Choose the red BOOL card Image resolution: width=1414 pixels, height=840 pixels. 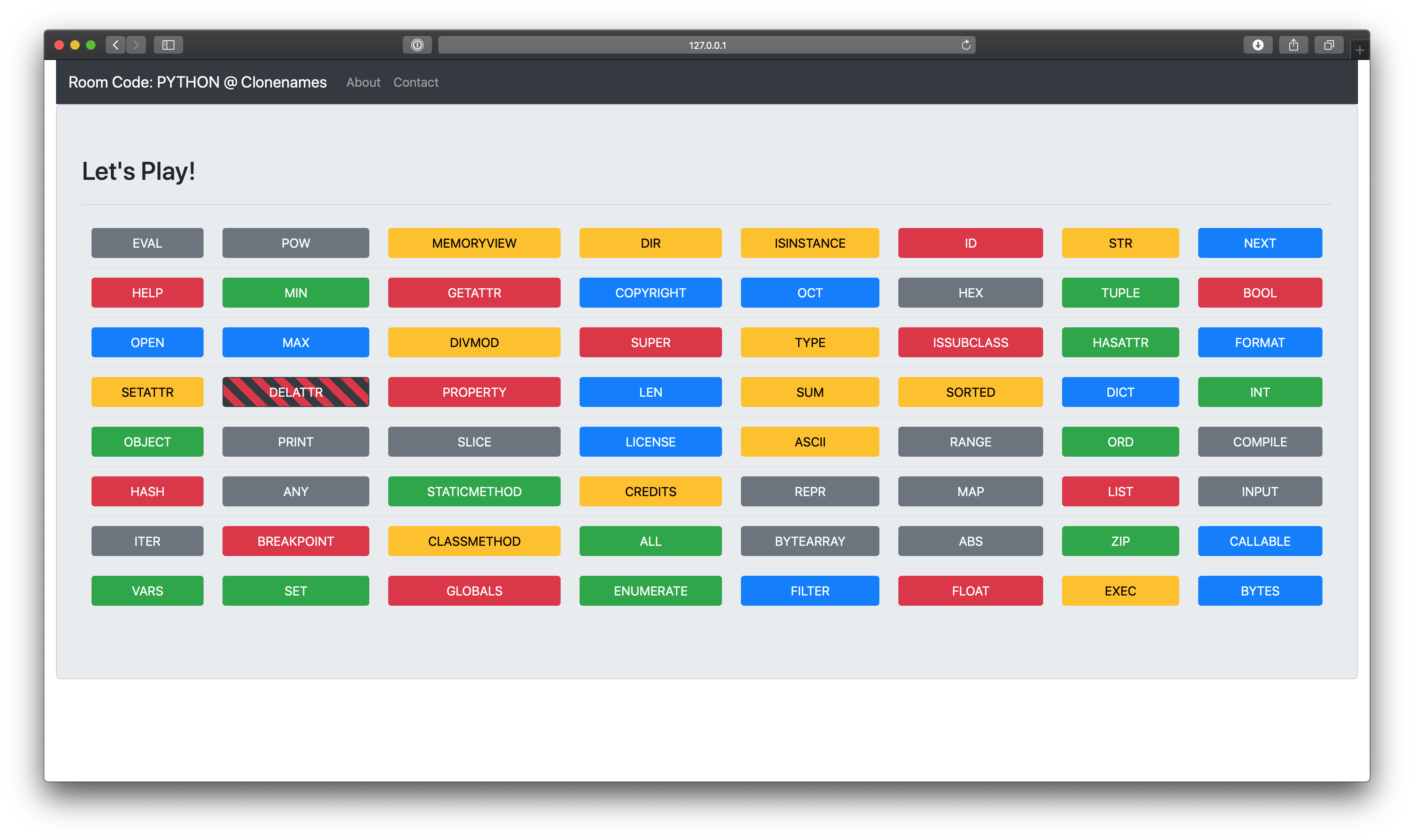1259,293
